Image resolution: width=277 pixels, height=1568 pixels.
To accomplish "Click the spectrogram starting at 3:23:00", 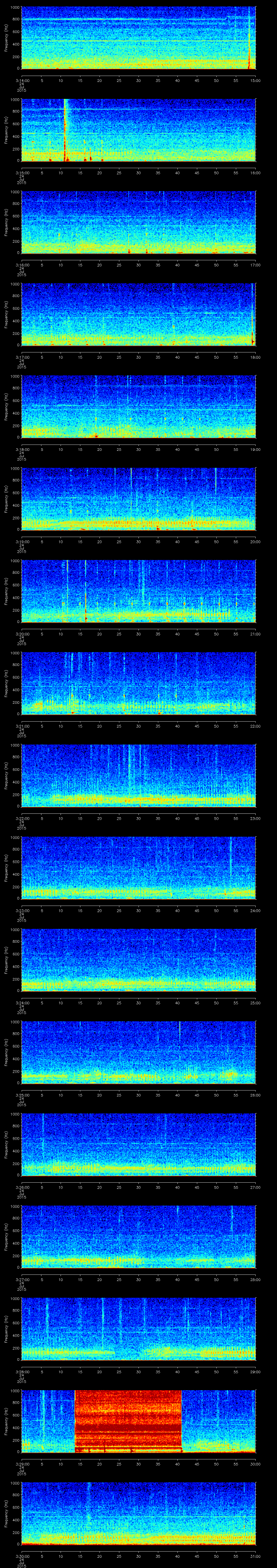I will (139, 869).
